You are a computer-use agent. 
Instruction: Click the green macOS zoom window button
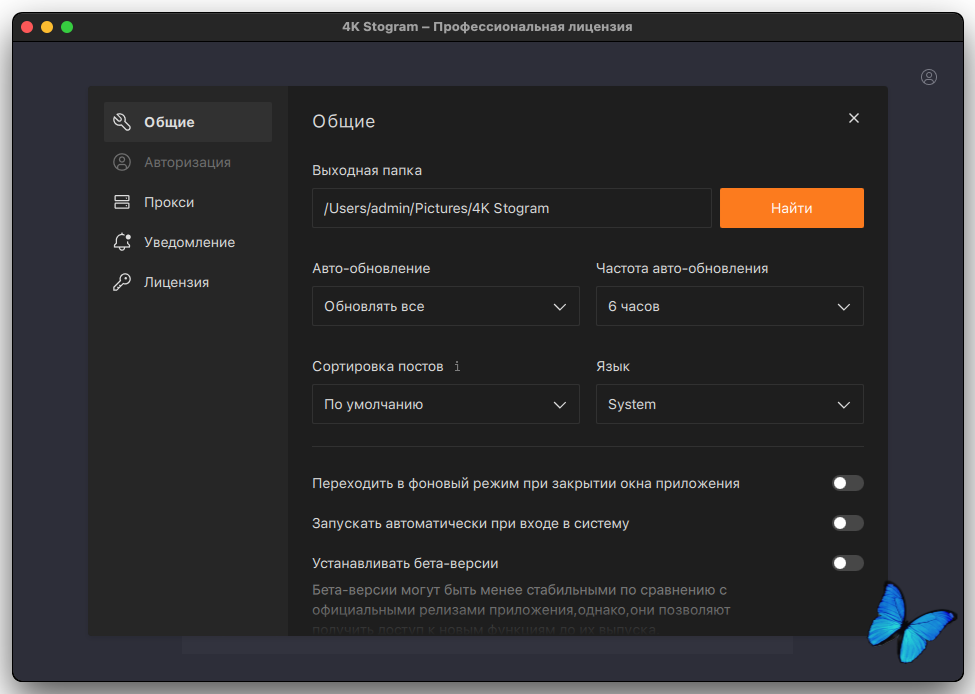pos(67,27)
